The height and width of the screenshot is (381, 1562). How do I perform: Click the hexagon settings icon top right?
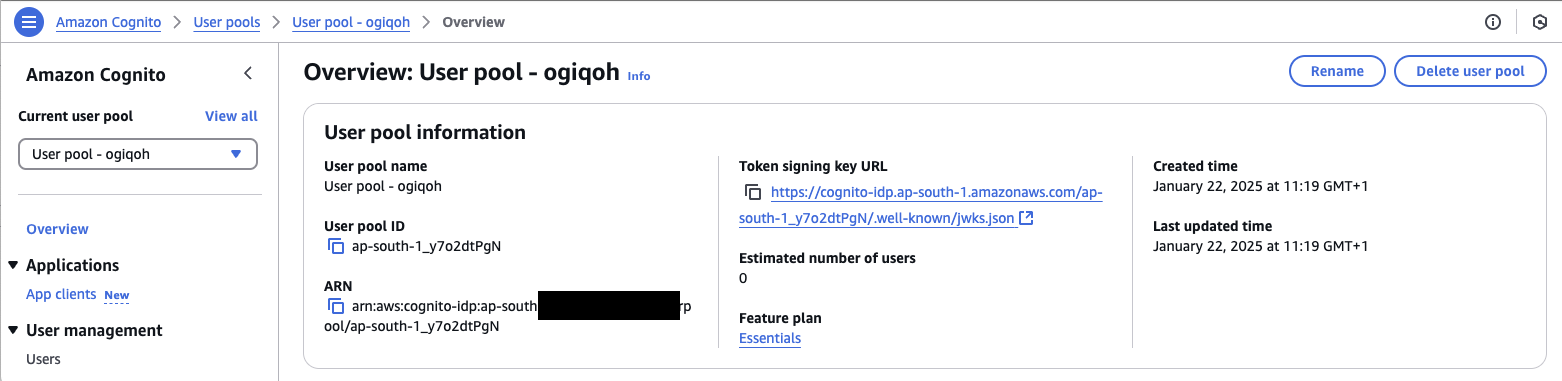point(1539,22)
